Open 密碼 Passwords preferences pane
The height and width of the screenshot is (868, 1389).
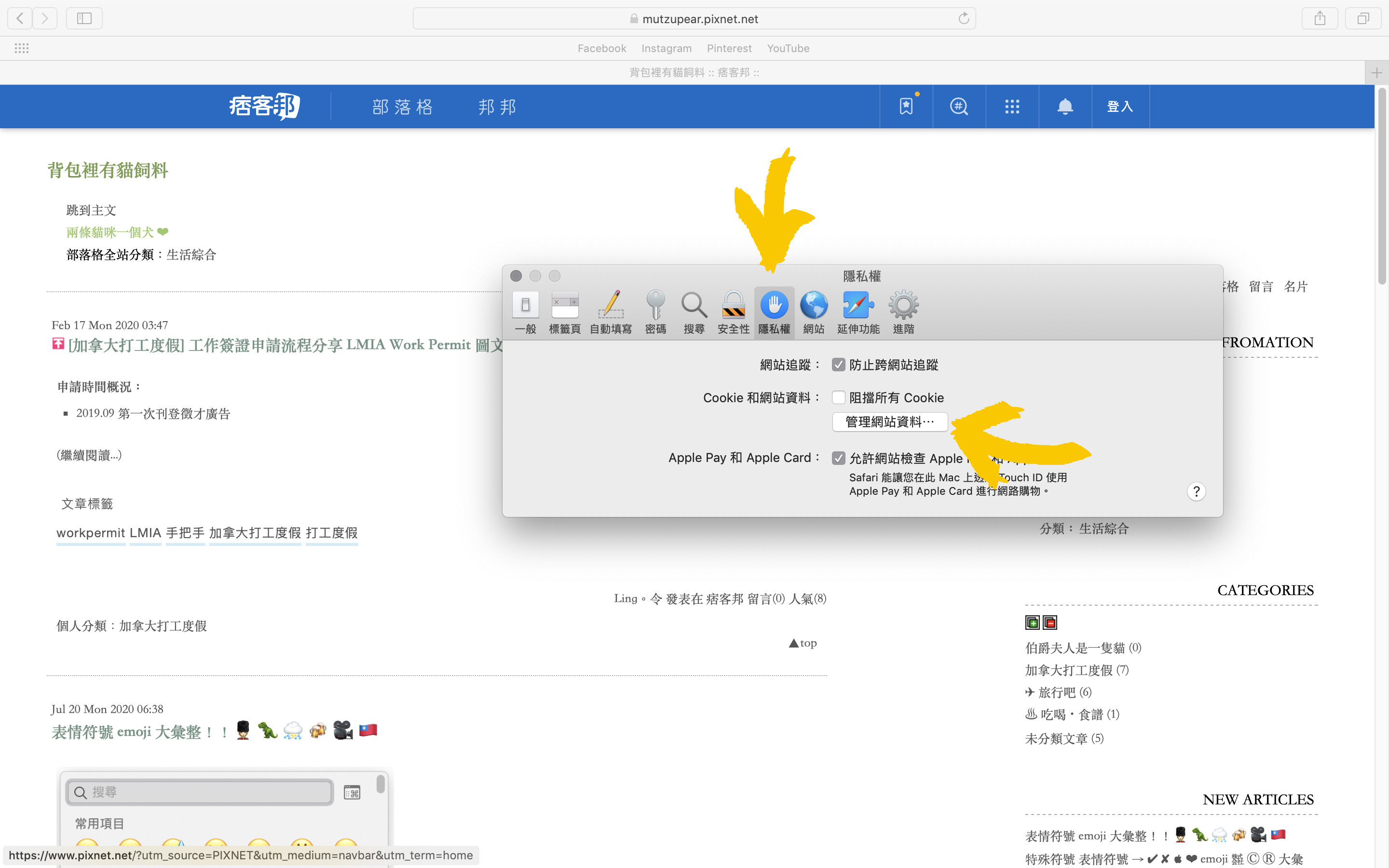655,313
